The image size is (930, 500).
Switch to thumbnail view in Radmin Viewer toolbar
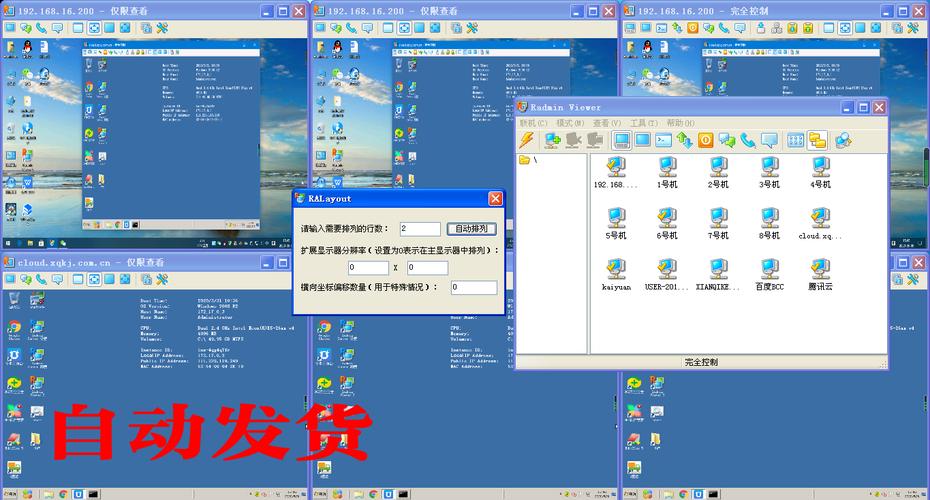pos(795,141)
